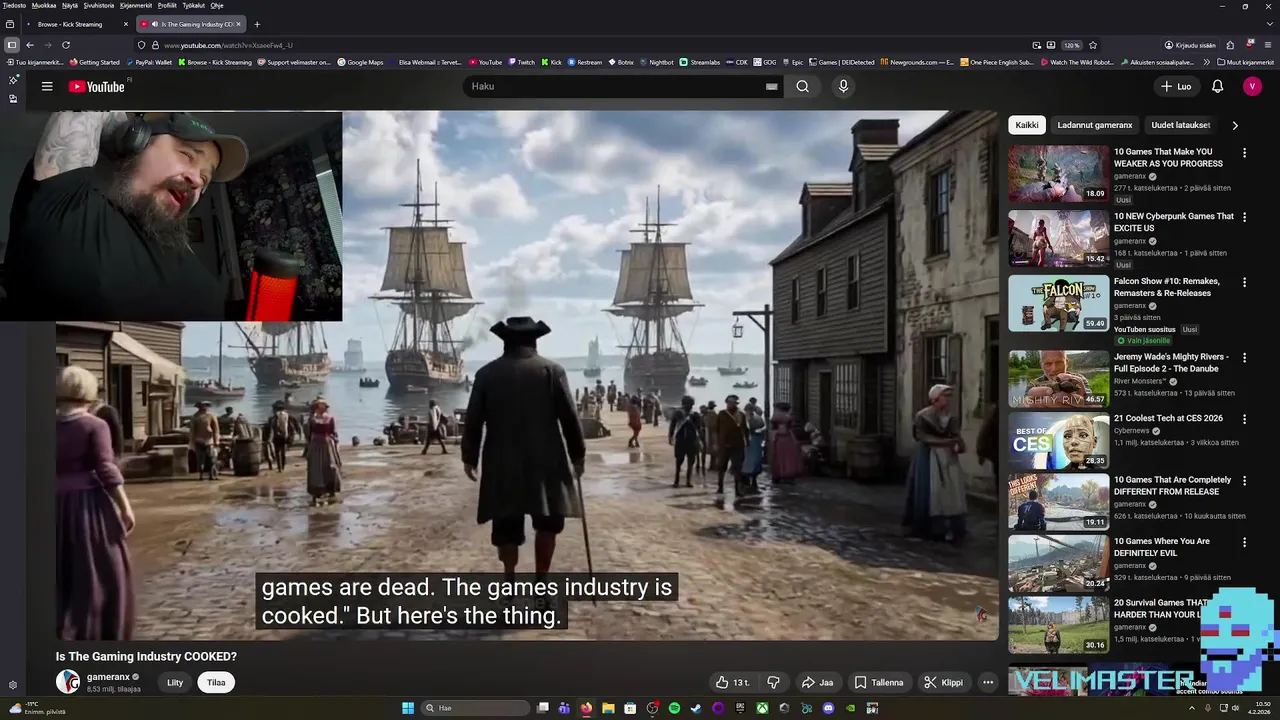The width and height of the screenshot is (1280, 720).
Task: Click the gameranx channel name under the video
Action: (x=109, y=677)
